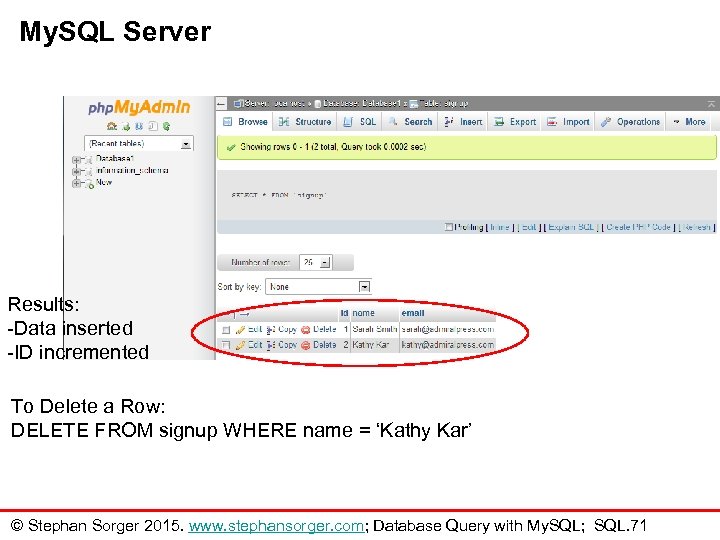
Task: Click the Inline query link
Action: (500, 227)
